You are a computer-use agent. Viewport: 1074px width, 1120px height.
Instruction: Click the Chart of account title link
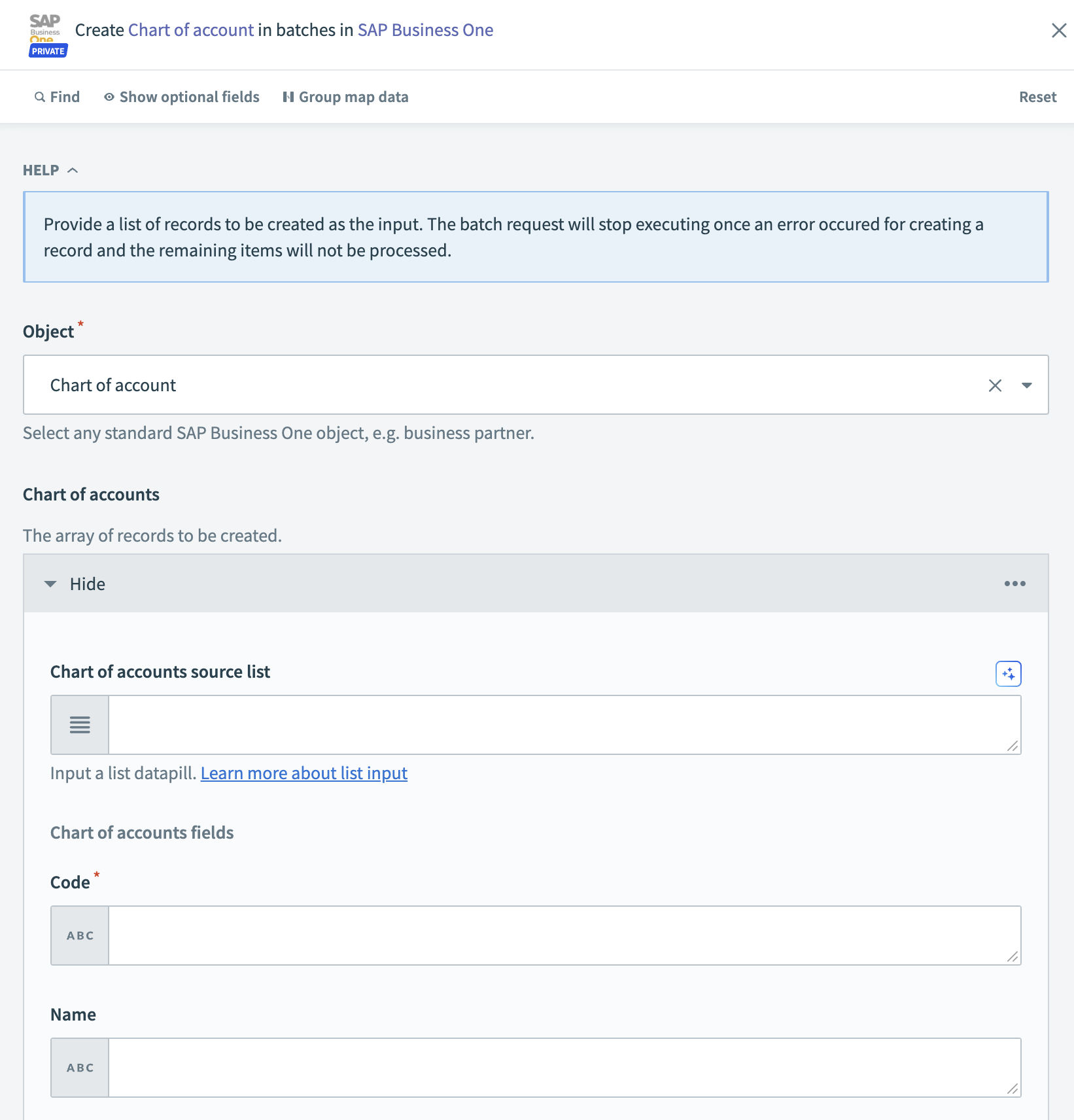pos(190,29)
